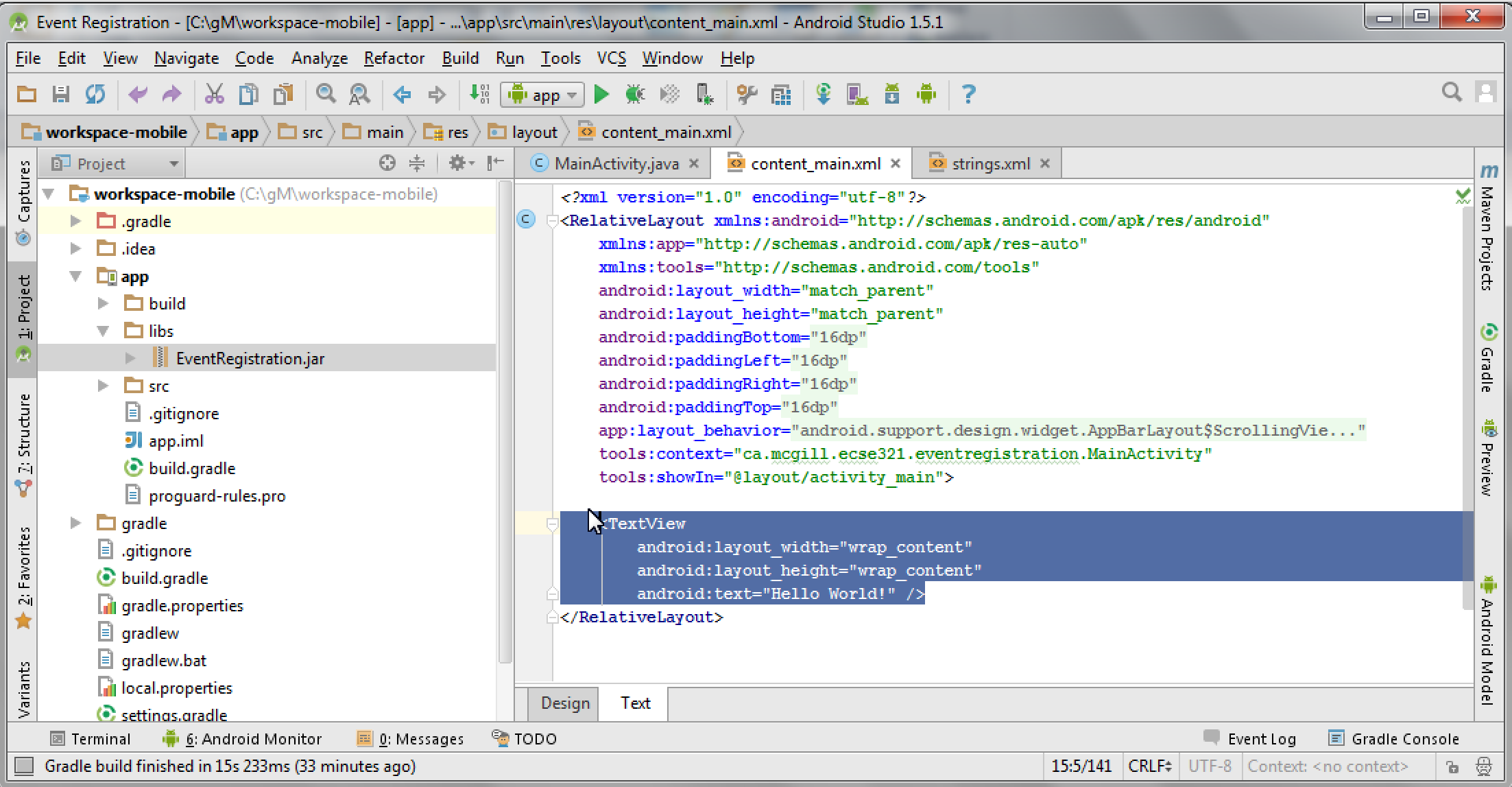1512x787 pixels.
Task: Click Scroll from Source target icon
Action: pos(387,163)
